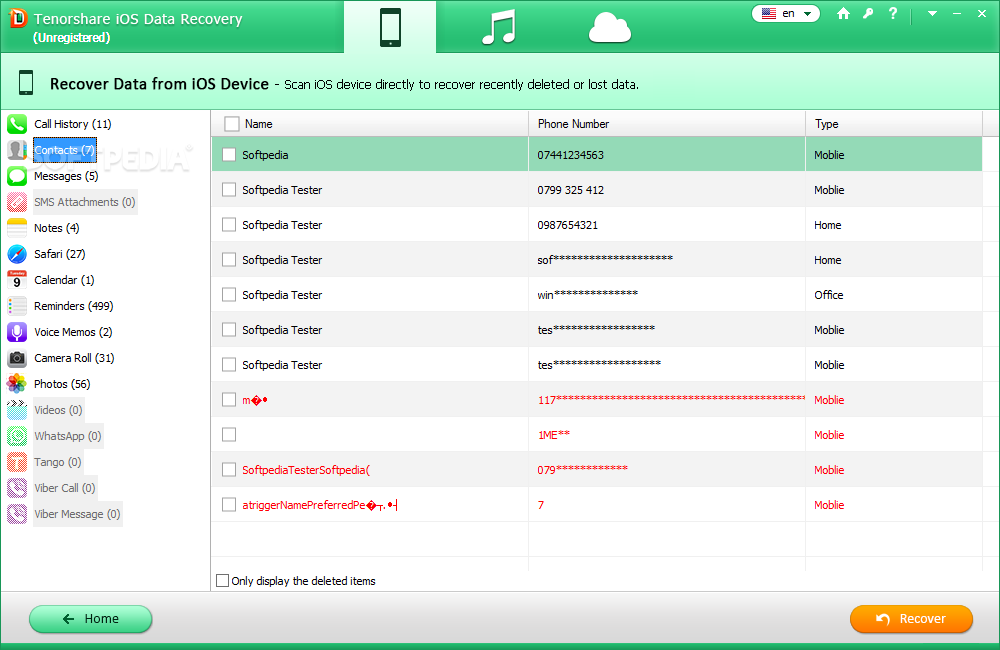Click the Voice Memos microphone icon
The width and height of the screenshot is (1000, 650).
click(x=17, y=332)
